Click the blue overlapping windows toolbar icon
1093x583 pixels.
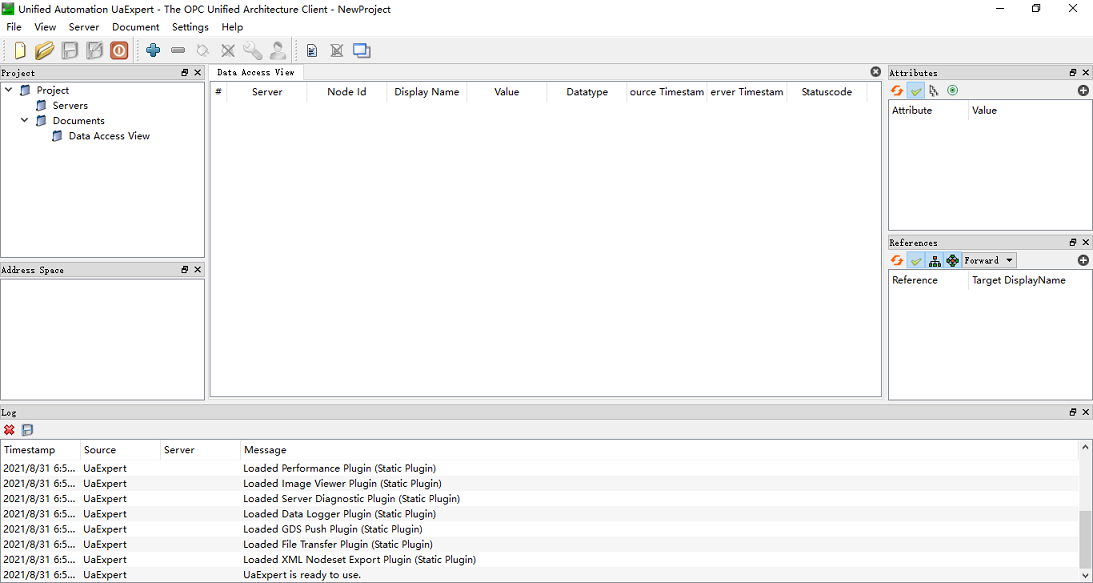(x=362, y=50)
